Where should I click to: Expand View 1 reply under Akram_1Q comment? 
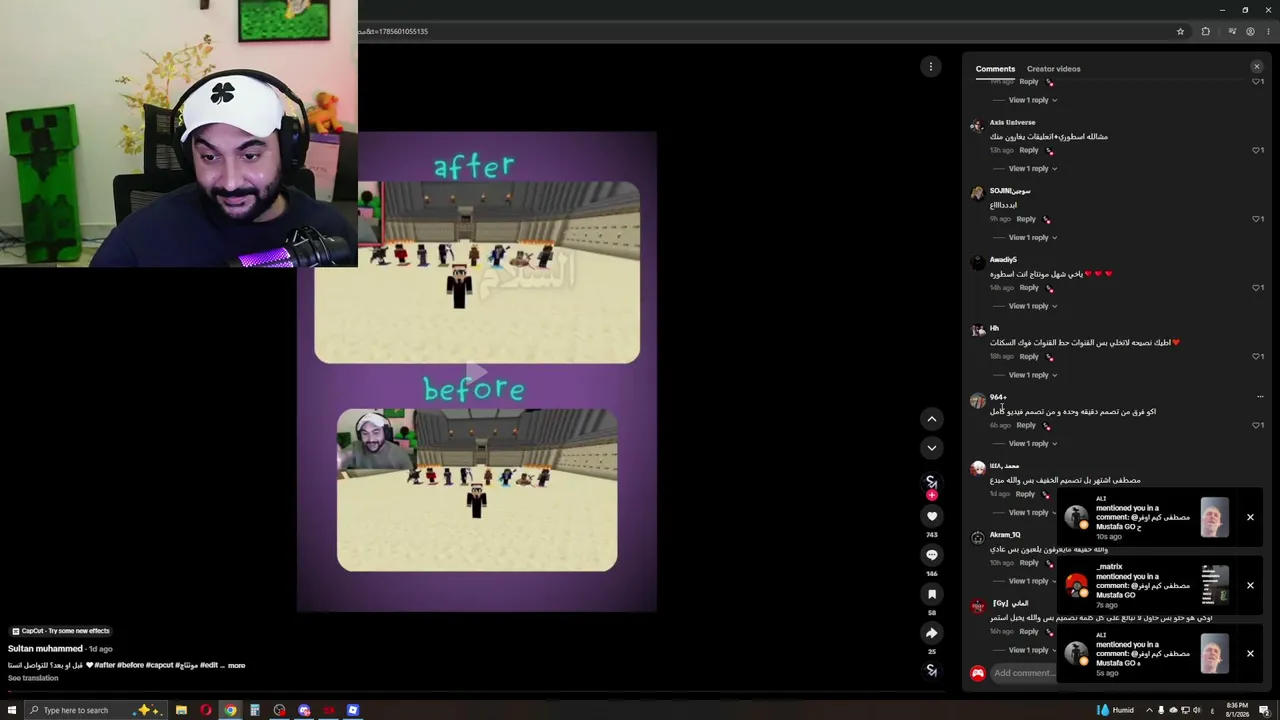tap(1032, 581)
